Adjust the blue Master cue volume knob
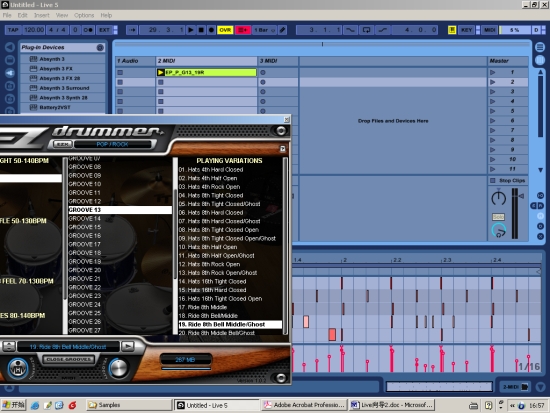The image size is (550, 413). coord(498,231)
